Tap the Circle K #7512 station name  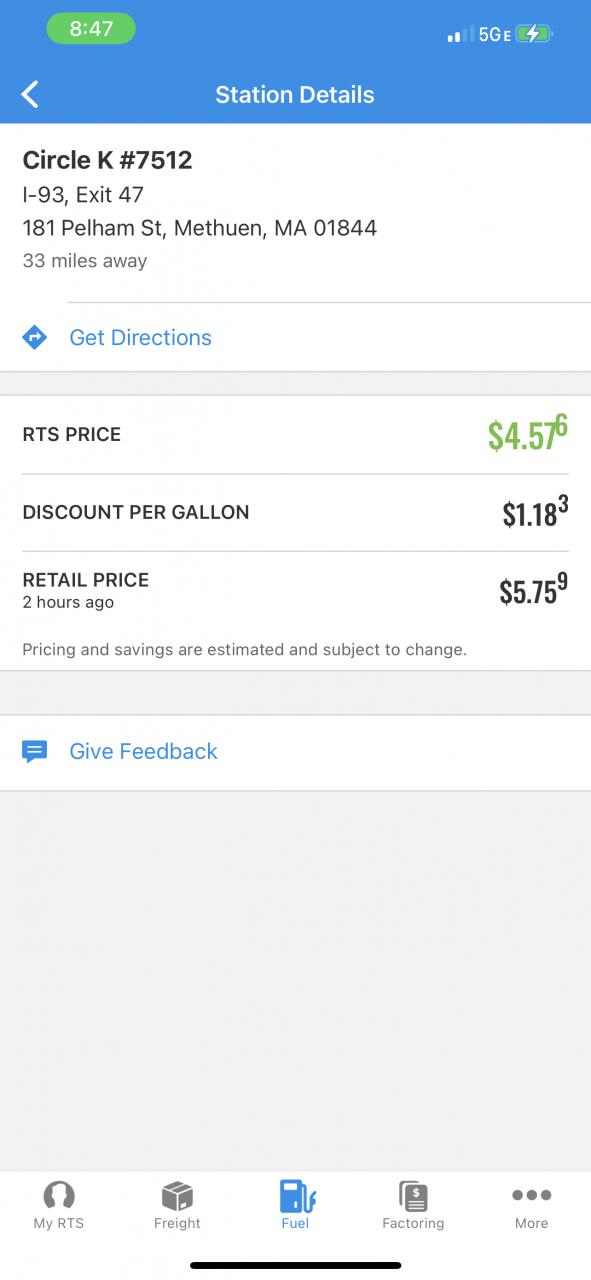click(x=107, y=160)
